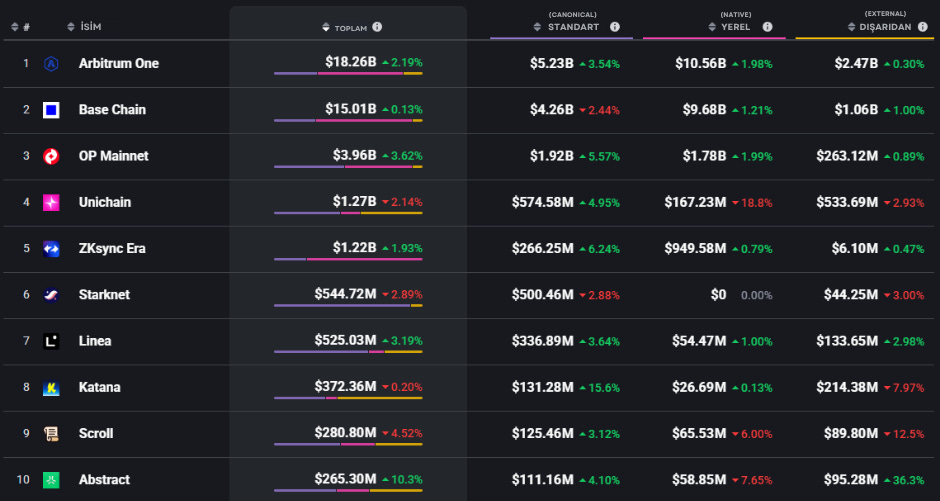940x501 pixels.
Task: Open the Abstract project link
Action: pos(104,479)
